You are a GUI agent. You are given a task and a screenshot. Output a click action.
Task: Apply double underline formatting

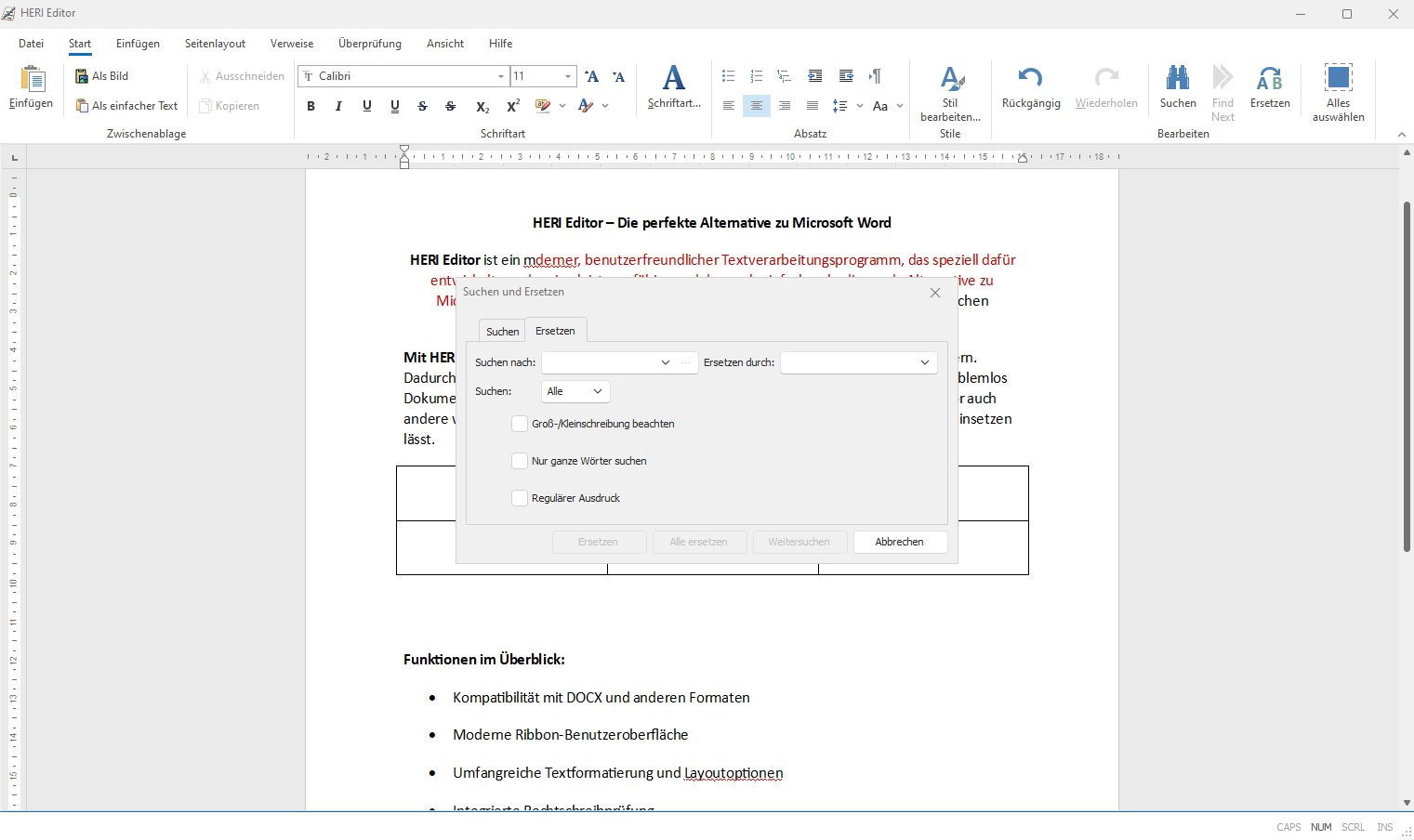pyautogui.click(x=395, y=106)
